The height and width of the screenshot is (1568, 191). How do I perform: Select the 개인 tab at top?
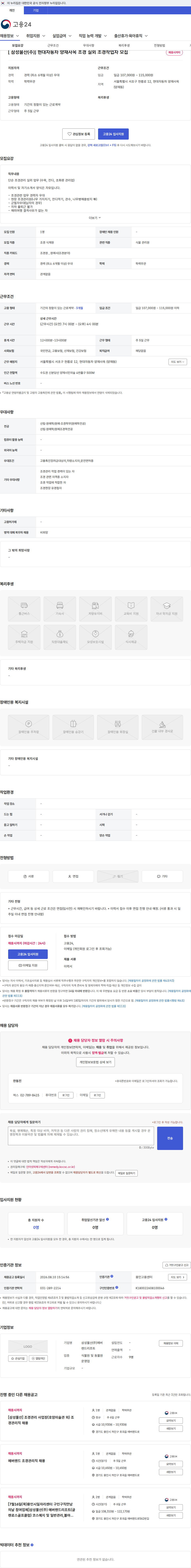(12, 10)
